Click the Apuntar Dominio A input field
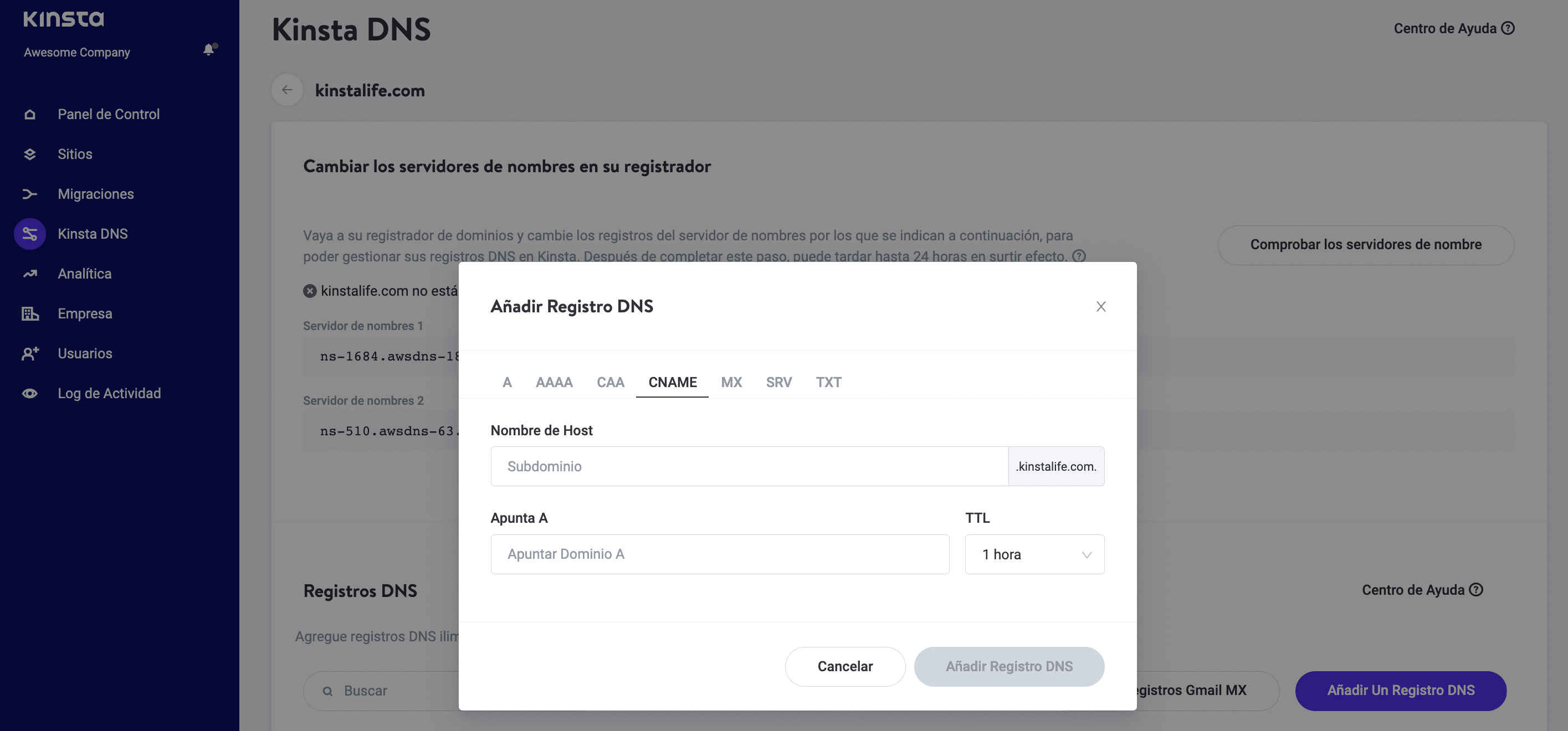1568x731 pixels. pos(720,554)
